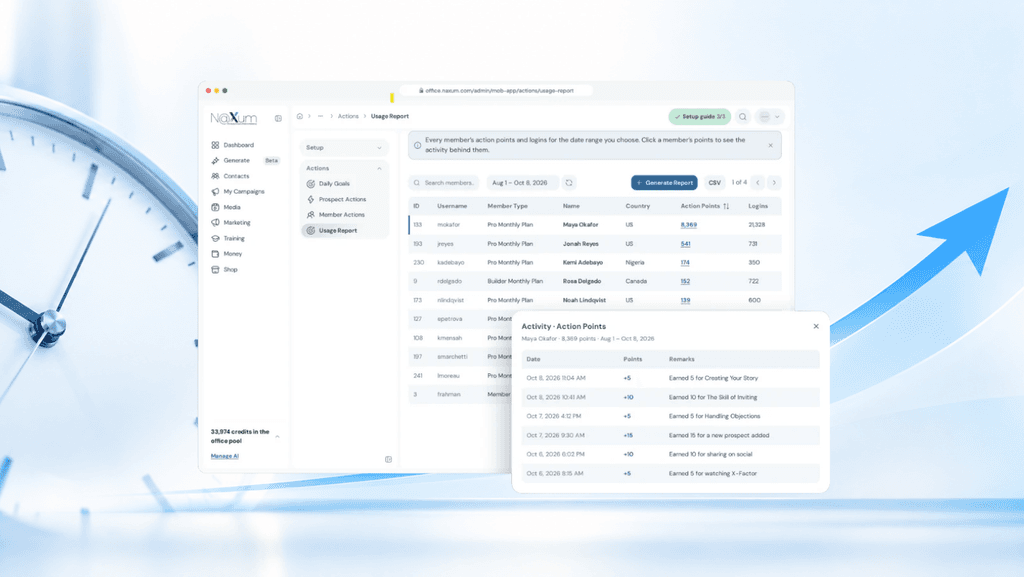Open the Dashboard icon in sidebar
The width and height of the screenshot is (1024, 577).
[215, 145]
